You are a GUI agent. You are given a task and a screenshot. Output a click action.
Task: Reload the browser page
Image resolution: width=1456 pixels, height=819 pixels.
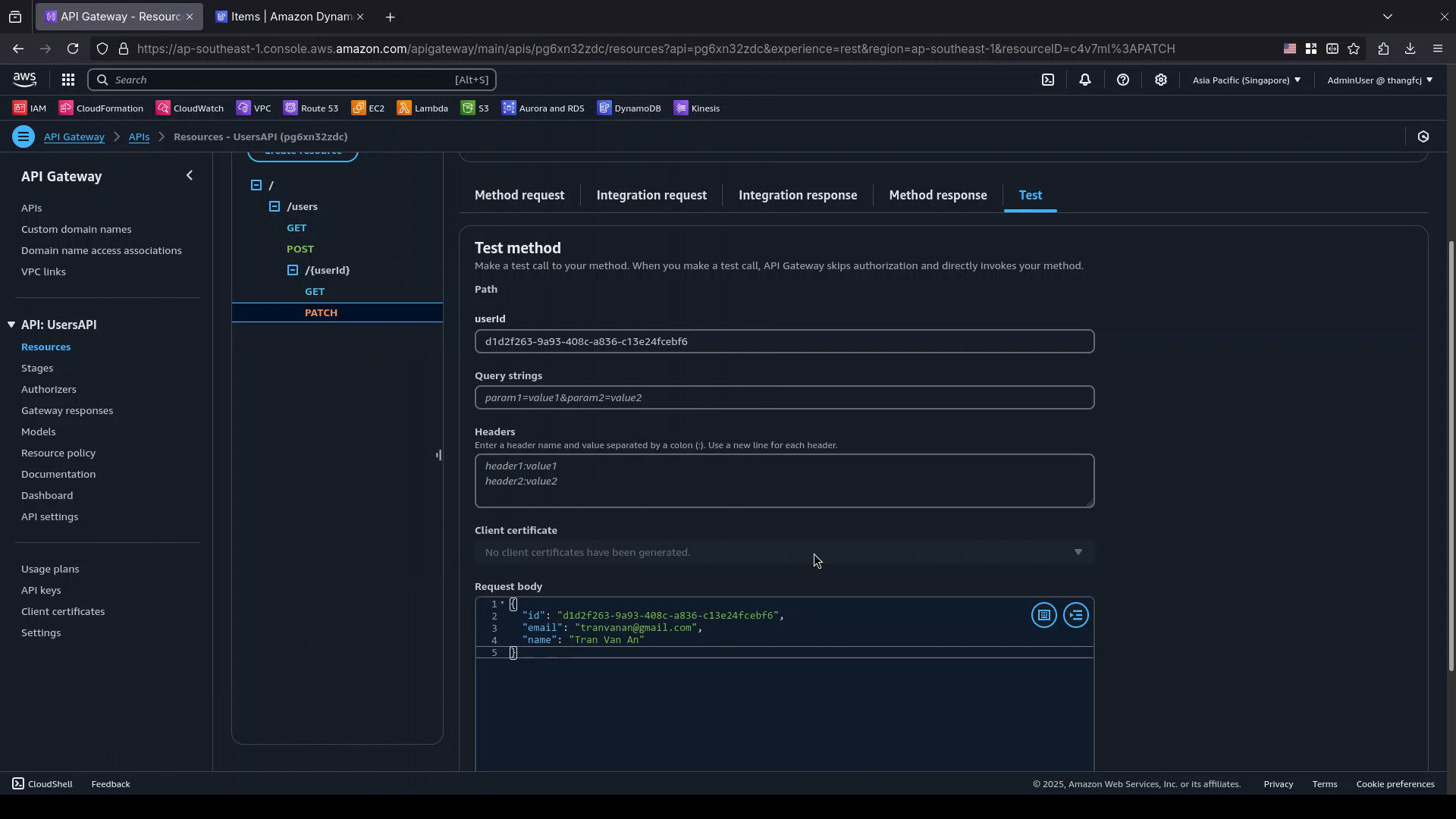pyautogui.click(x=73, y=49)
